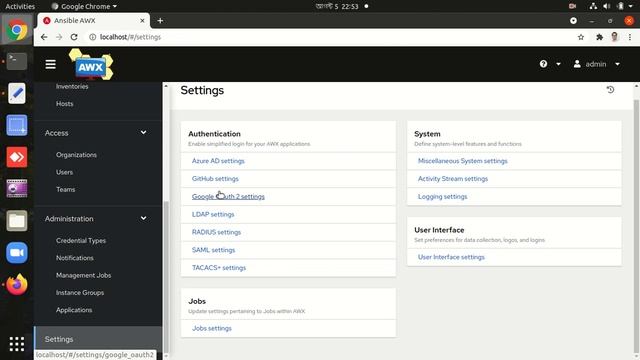The image size is (640, 360).
Task: Open Miscellaneous System settings link
Action: pos(462,161)
